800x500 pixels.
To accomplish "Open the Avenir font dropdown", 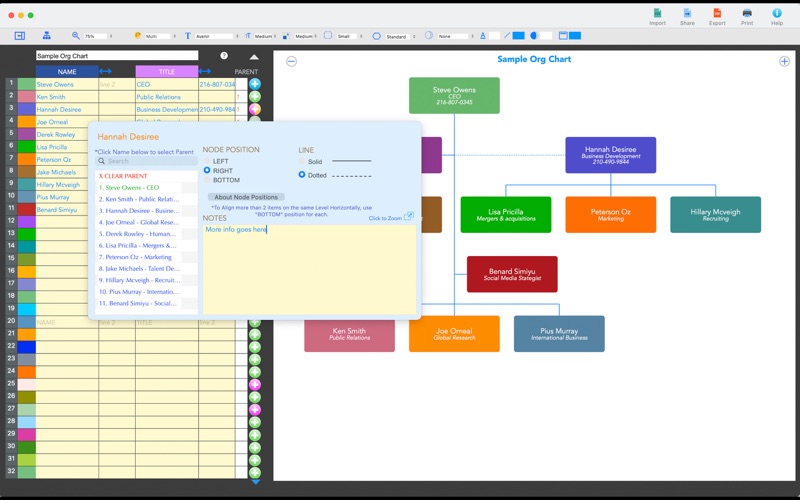I will tap(216, 36).
